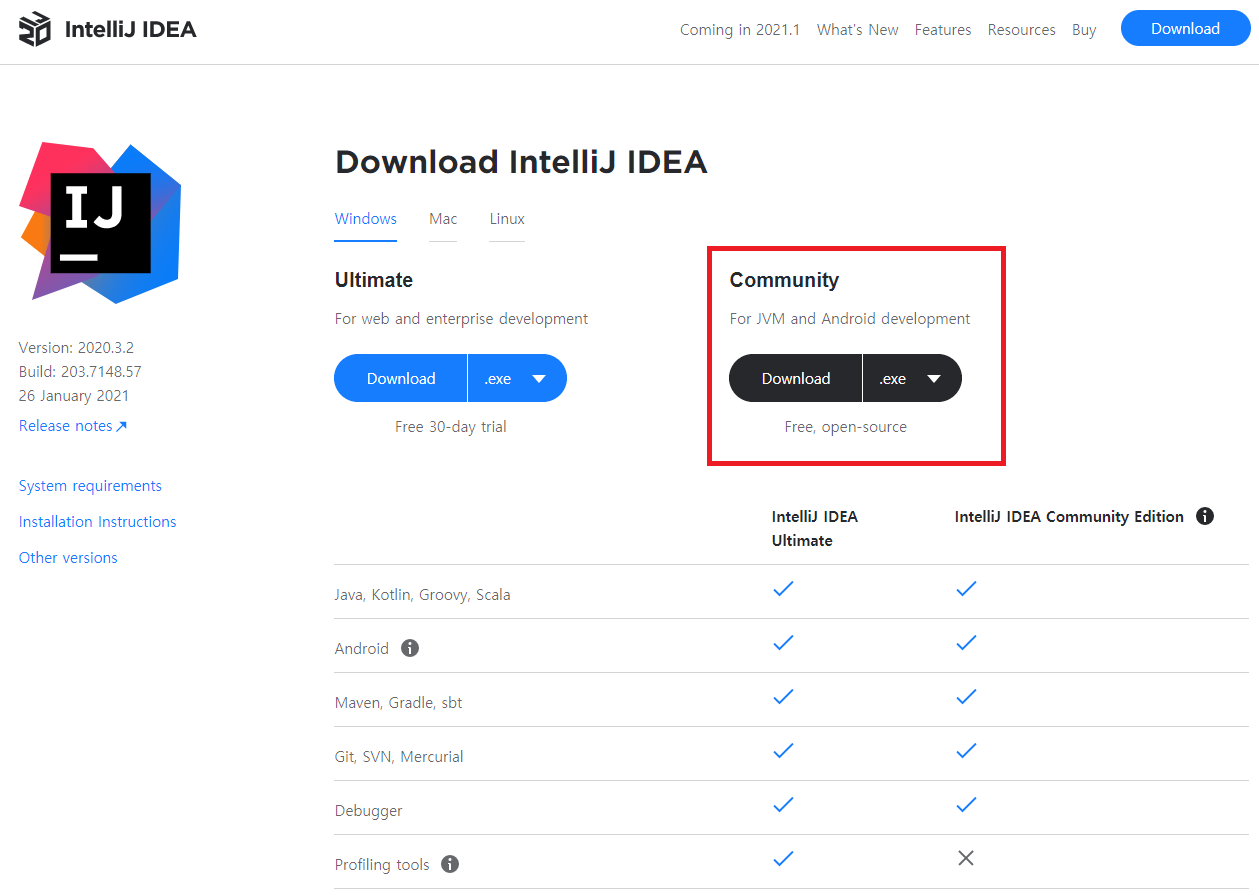
Task: Open Resources in the top navigation
Action: click(x=1022, y=30)
